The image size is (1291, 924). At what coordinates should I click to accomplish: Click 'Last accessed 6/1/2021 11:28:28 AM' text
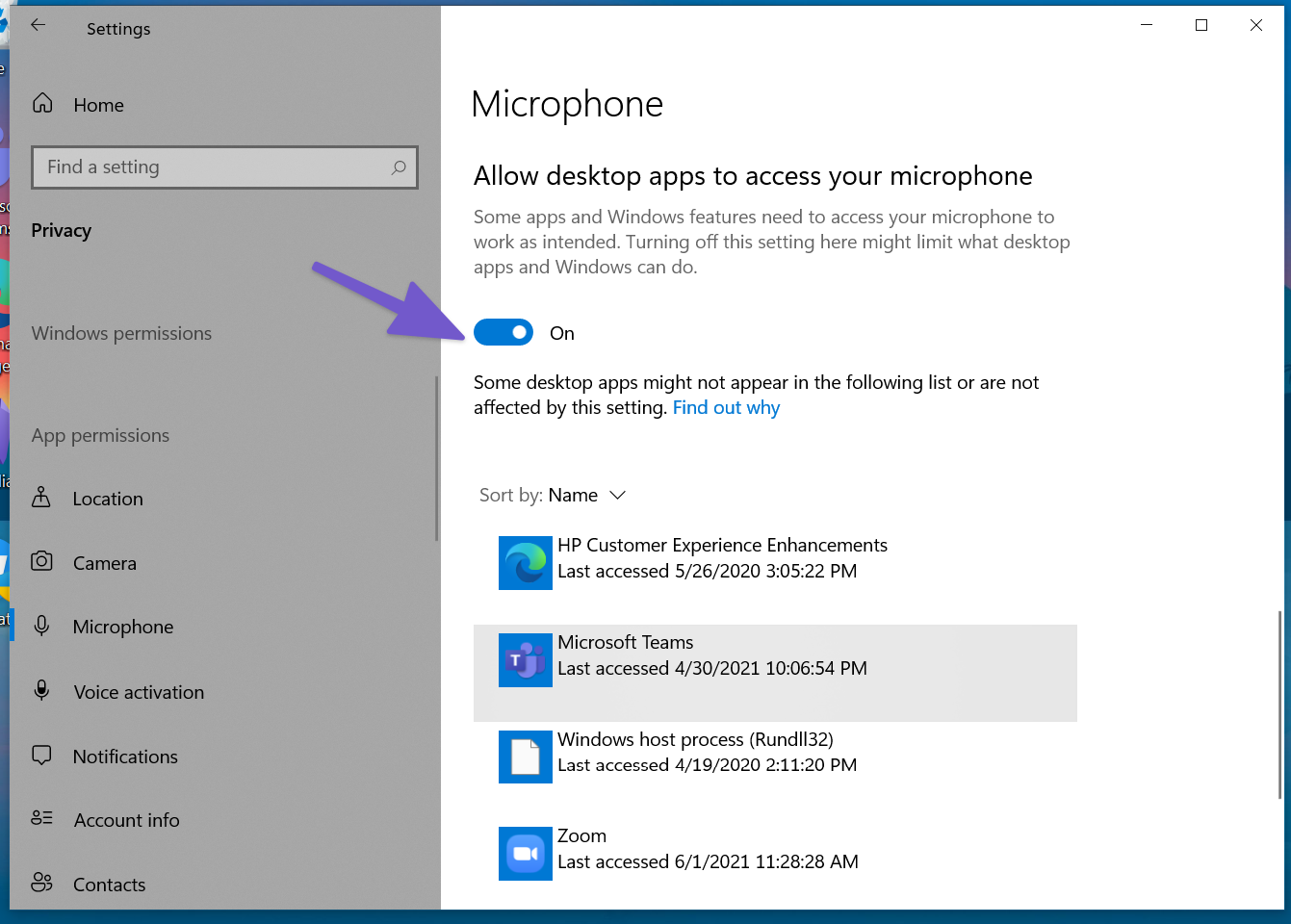coord(708,861)
